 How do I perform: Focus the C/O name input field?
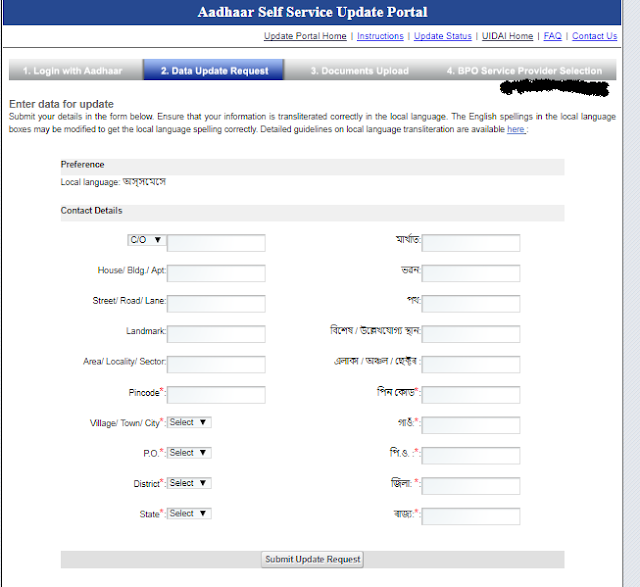(216, 243)
